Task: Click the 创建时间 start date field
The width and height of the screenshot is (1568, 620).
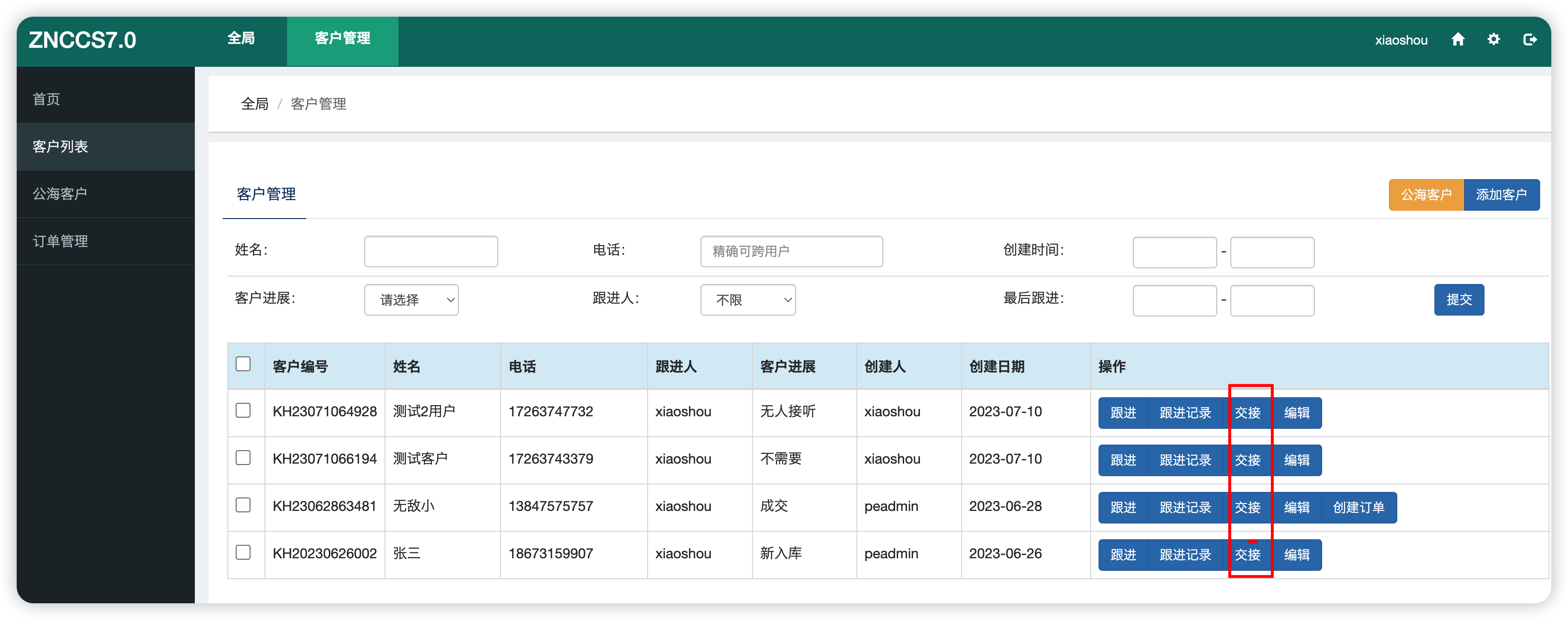Action: (x=1174, y=252)
